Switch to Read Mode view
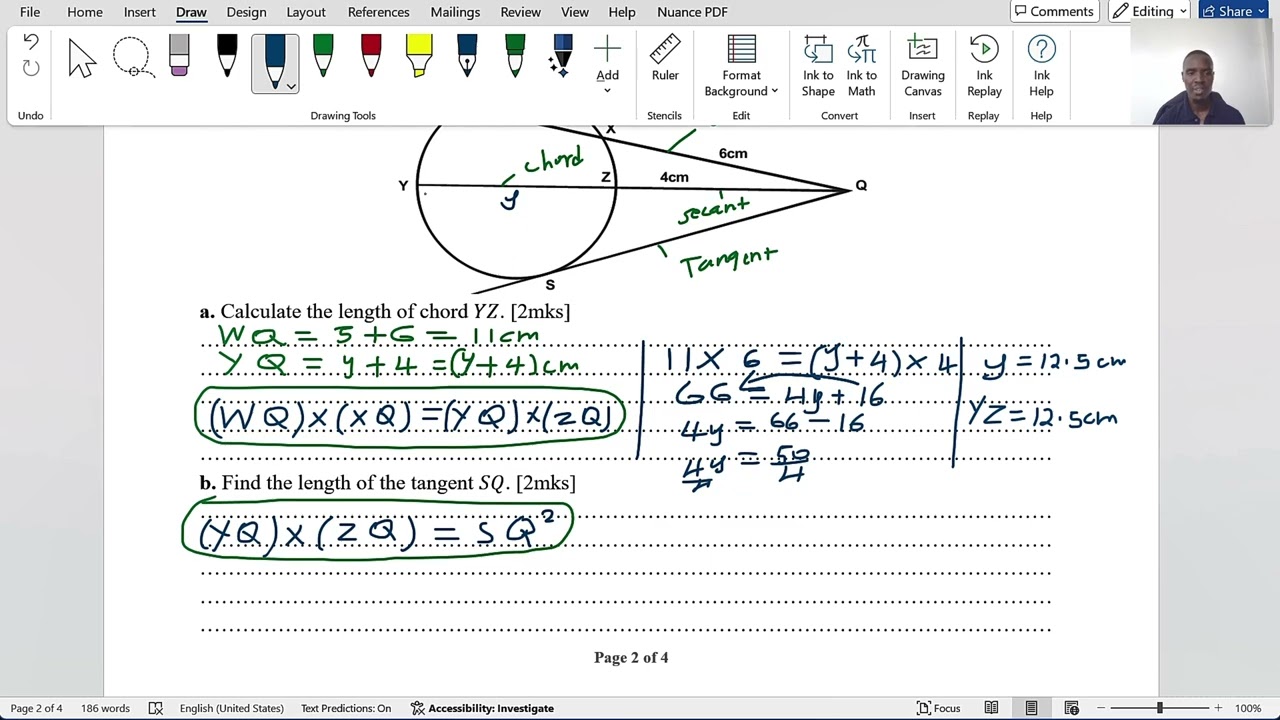 click(x=991, y=708)
